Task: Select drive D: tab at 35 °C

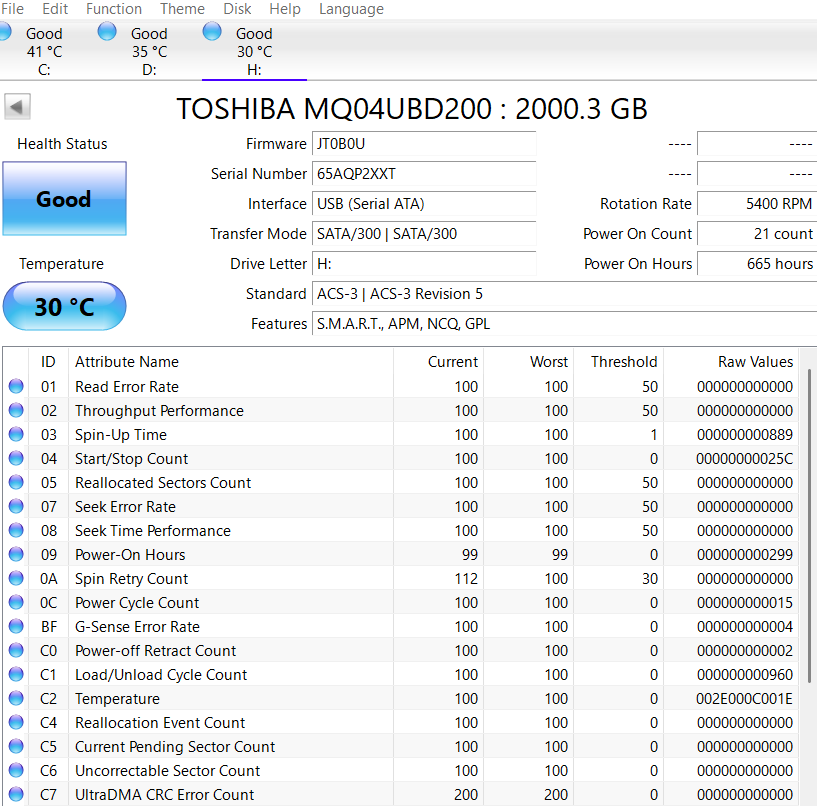Action: pyautogui.click(x=149, y=51)
